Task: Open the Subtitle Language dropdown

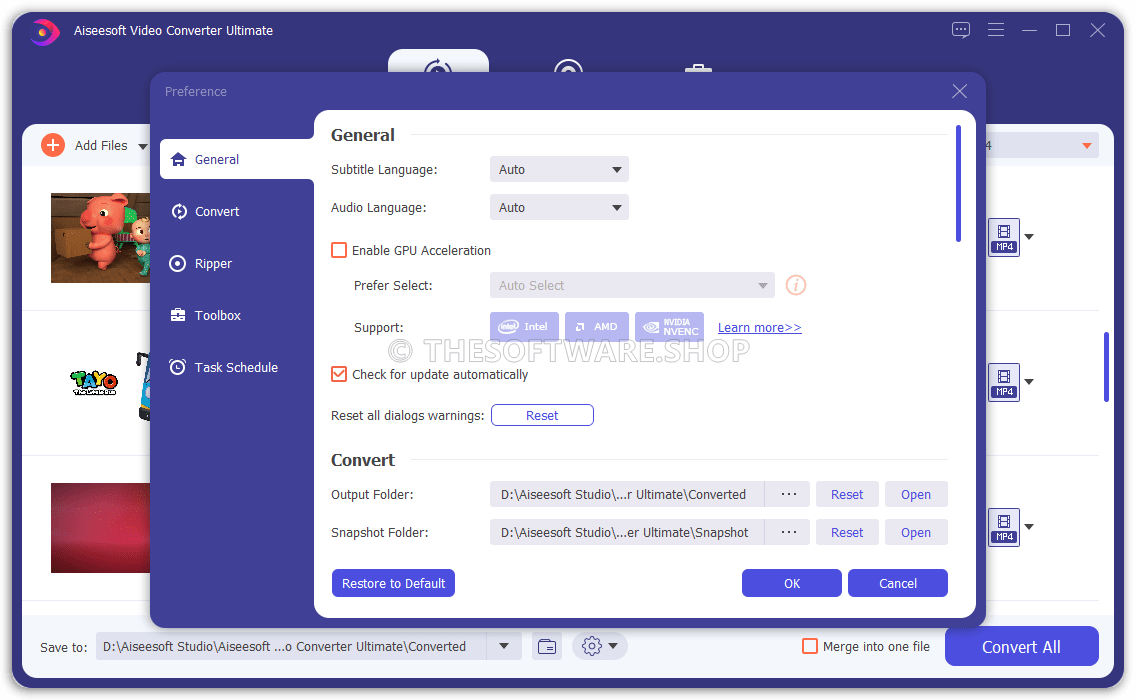Action: 559,170
